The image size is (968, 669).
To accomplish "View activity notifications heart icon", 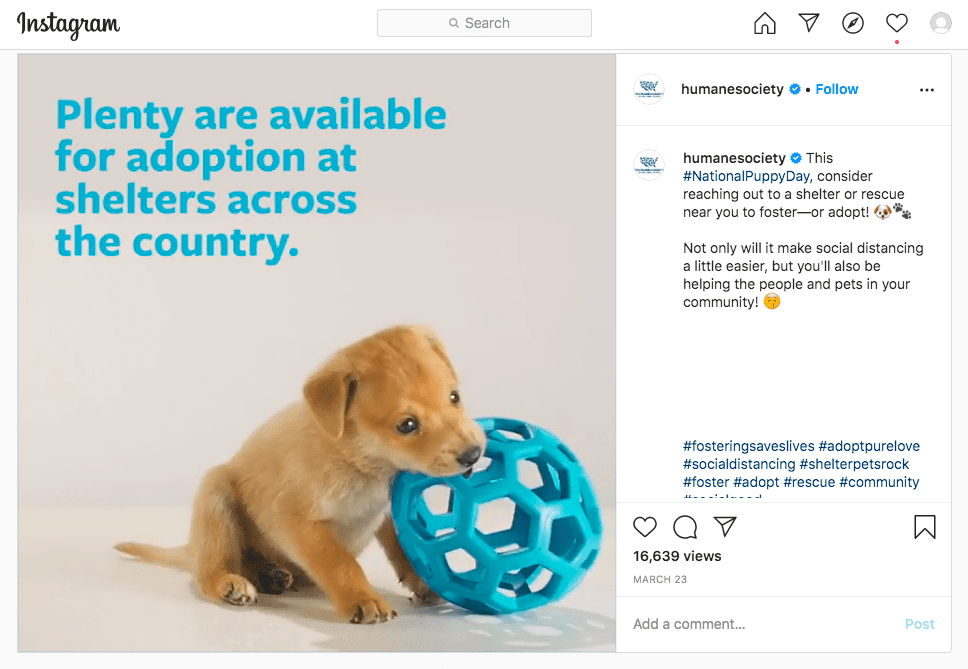I will pos(896,23).
